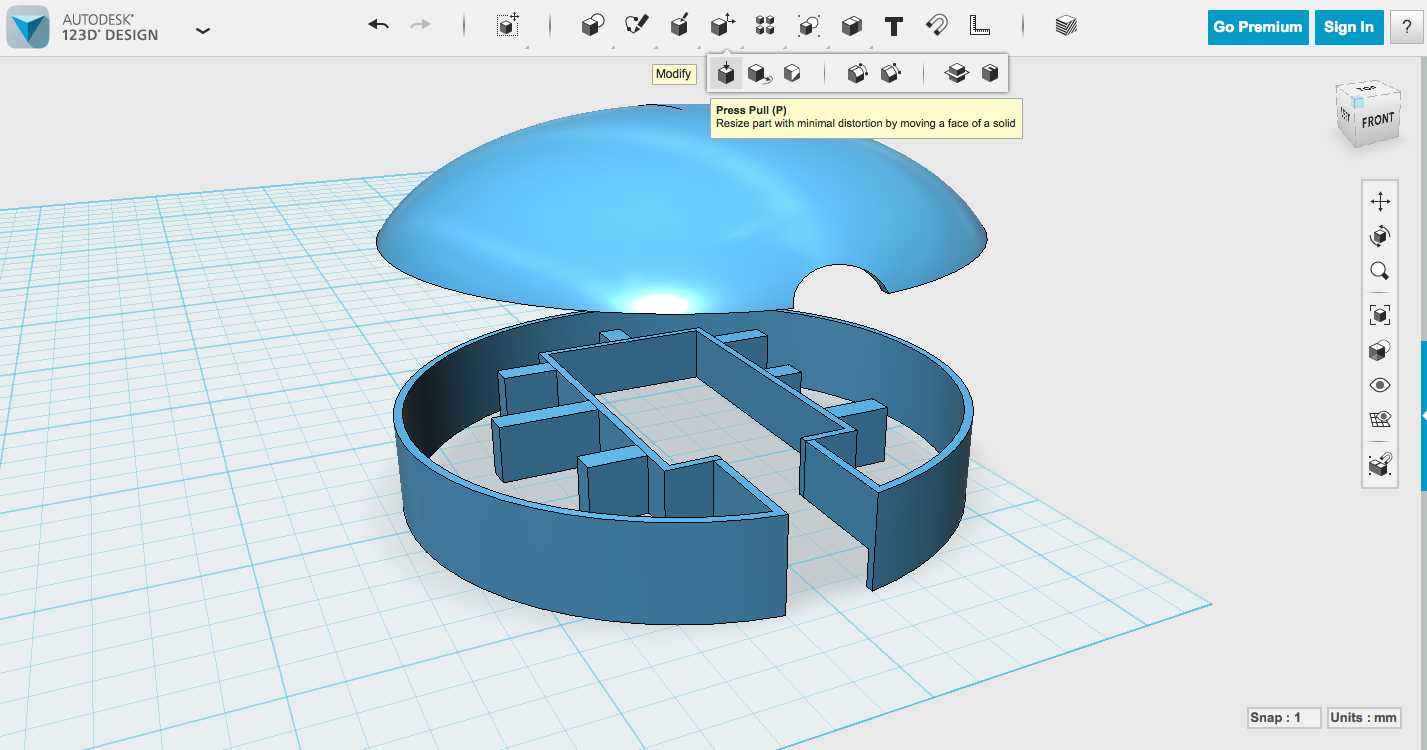The image size is (1427, 750).
Task: Toggle the grid display in the sidebar
Action: pos(1379,421)
